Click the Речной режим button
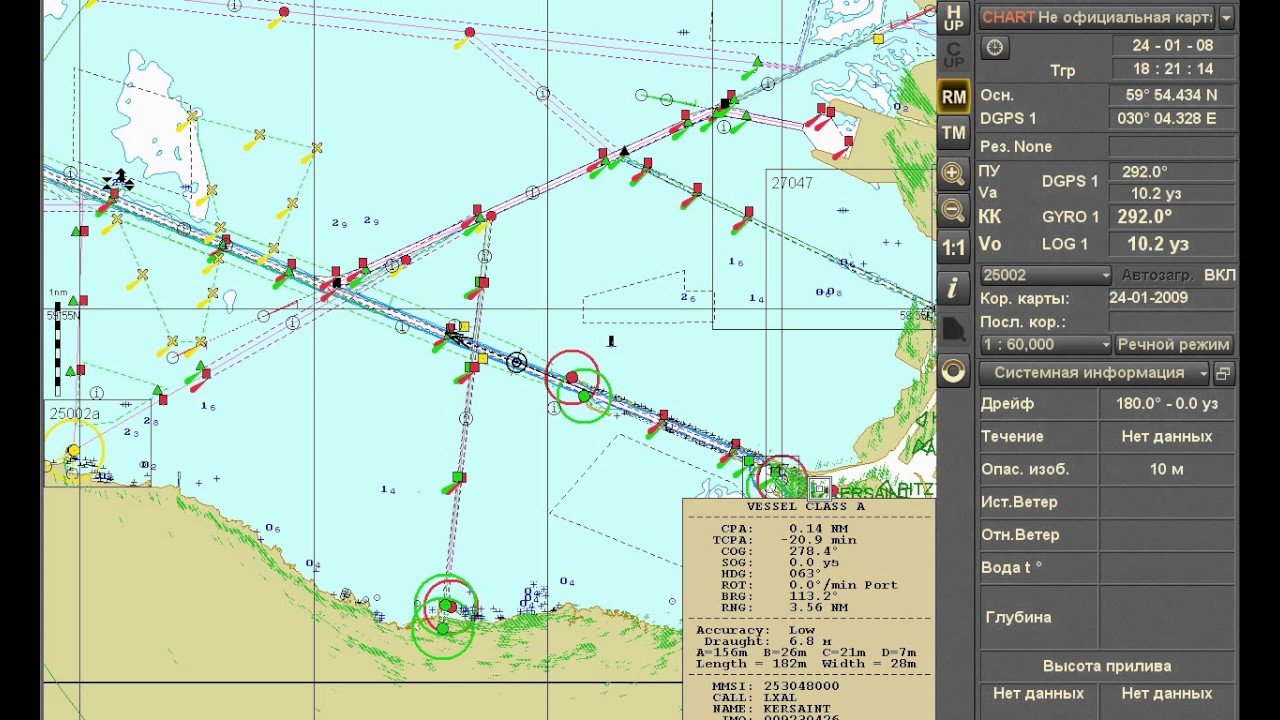Image resolution: width=1280 pixels, height=720 pixels. coord(1174,344)
